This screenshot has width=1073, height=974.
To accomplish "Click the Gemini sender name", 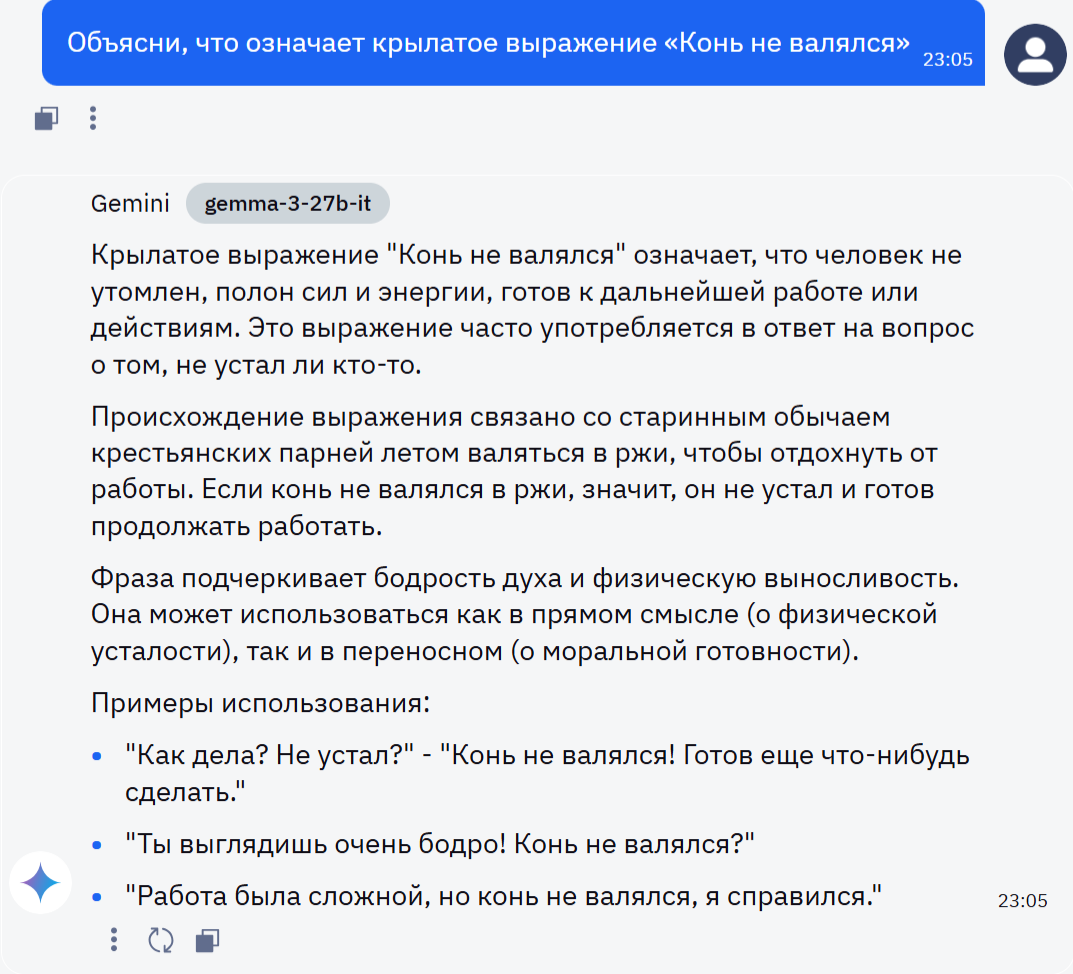I will [x=130, y=203].
